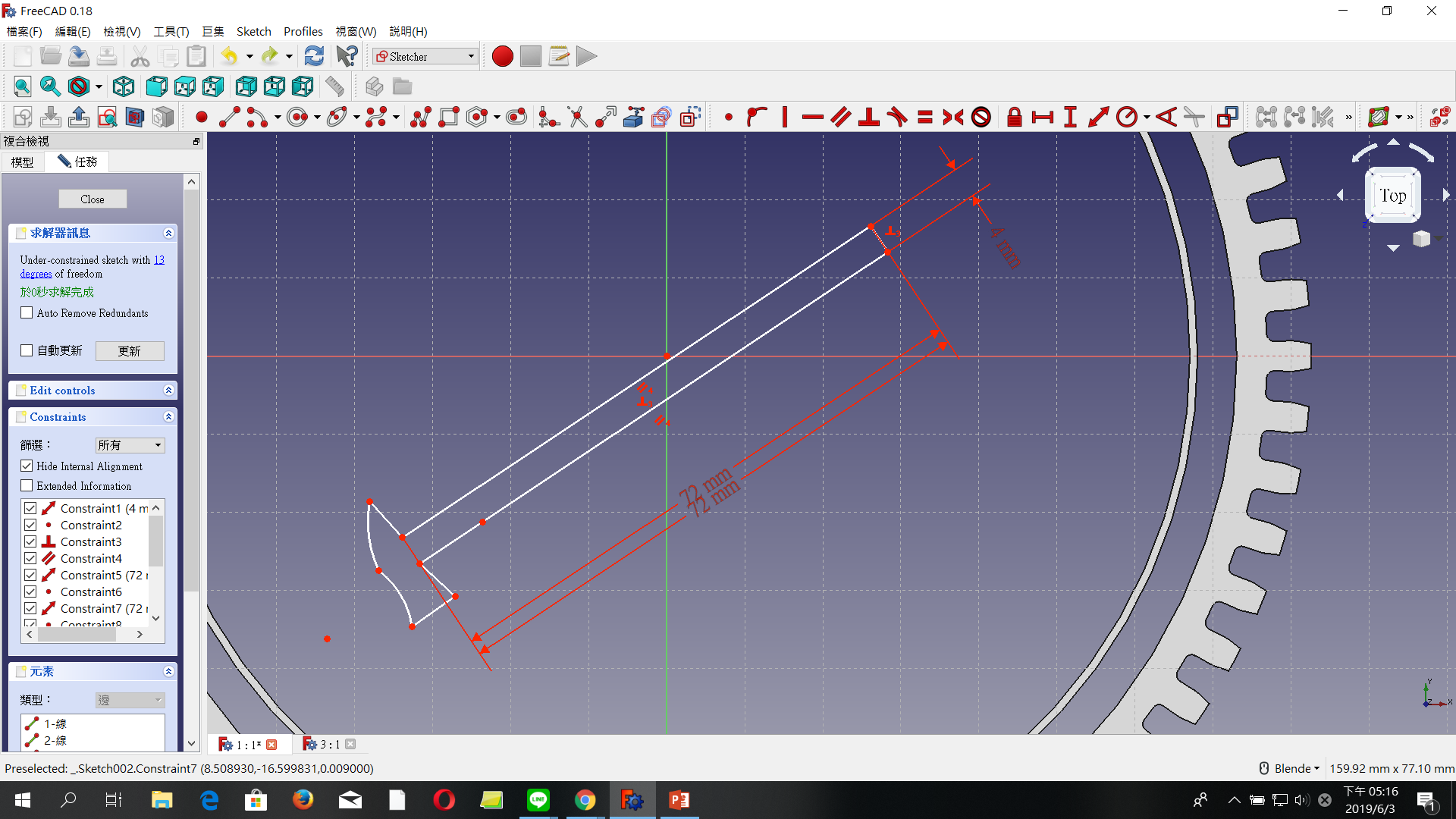Uncheck Hide Internal Alignment

click(x=27, y=466)
